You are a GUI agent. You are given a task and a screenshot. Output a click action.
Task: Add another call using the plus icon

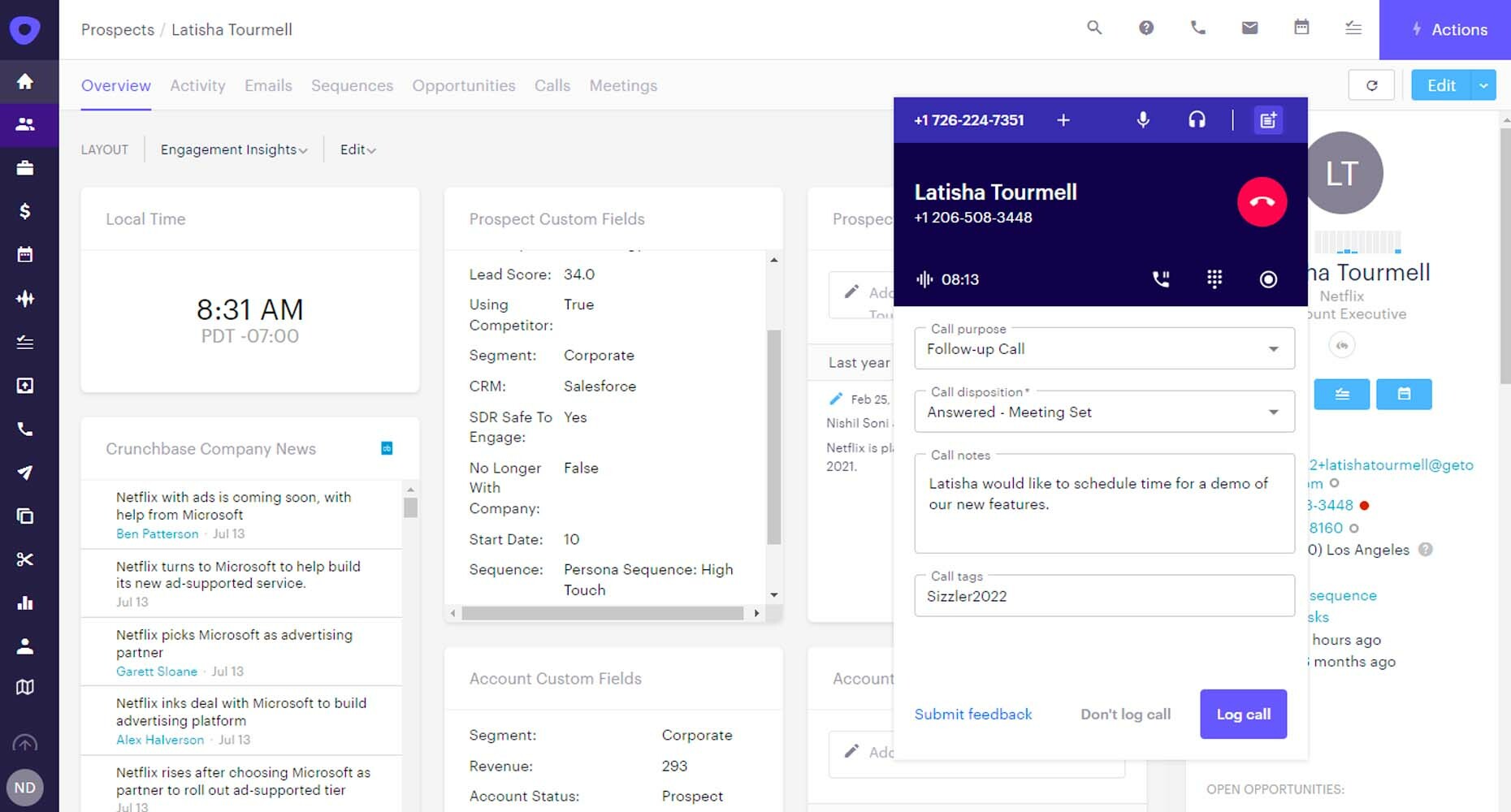click(x=1063, y=119)
